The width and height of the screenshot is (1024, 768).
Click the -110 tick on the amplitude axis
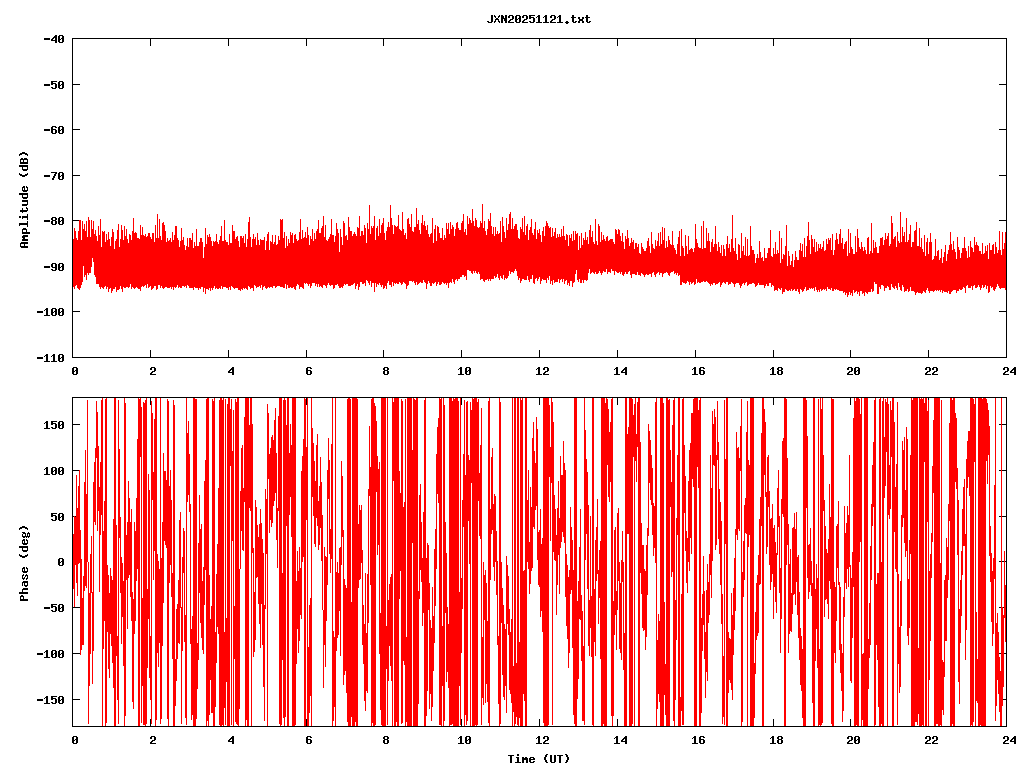click(51, 357)
